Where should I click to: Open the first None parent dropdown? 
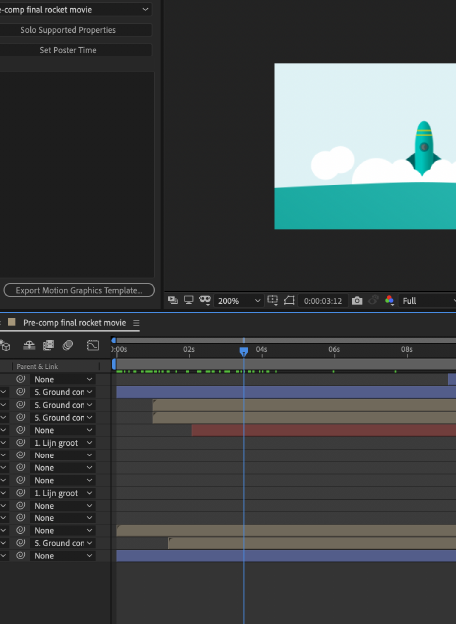click(x=63, y=379)
